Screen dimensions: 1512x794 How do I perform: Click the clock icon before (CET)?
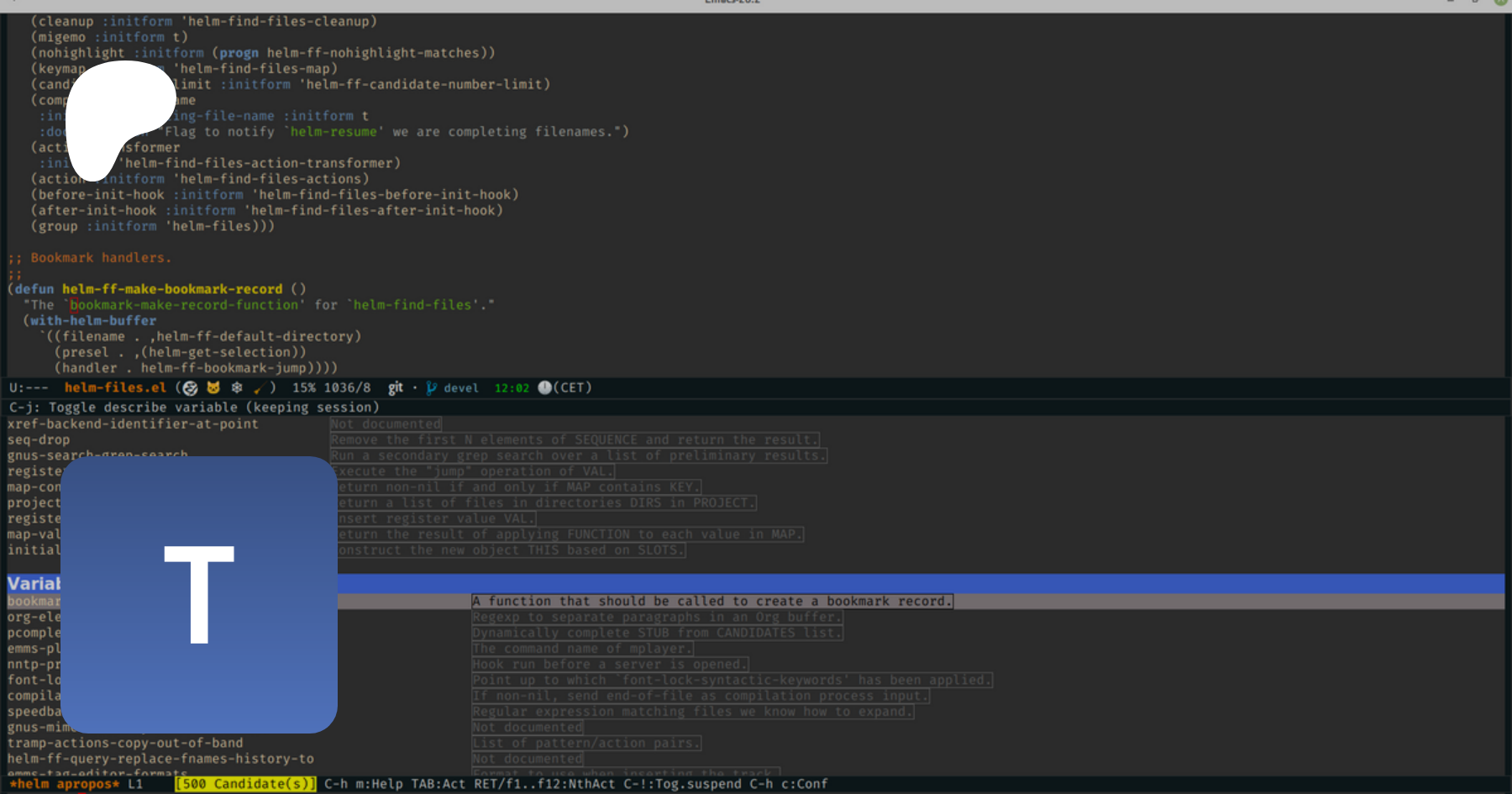[x=544, y=387]
